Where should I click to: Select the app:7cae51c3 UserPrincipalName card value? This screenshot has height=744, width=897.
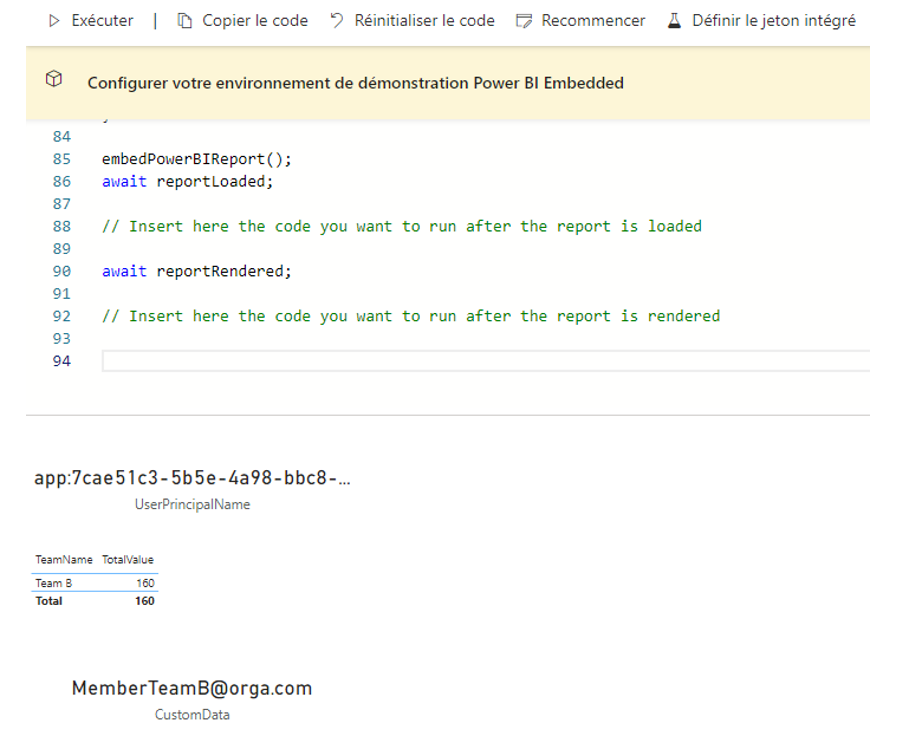[192, 478]
